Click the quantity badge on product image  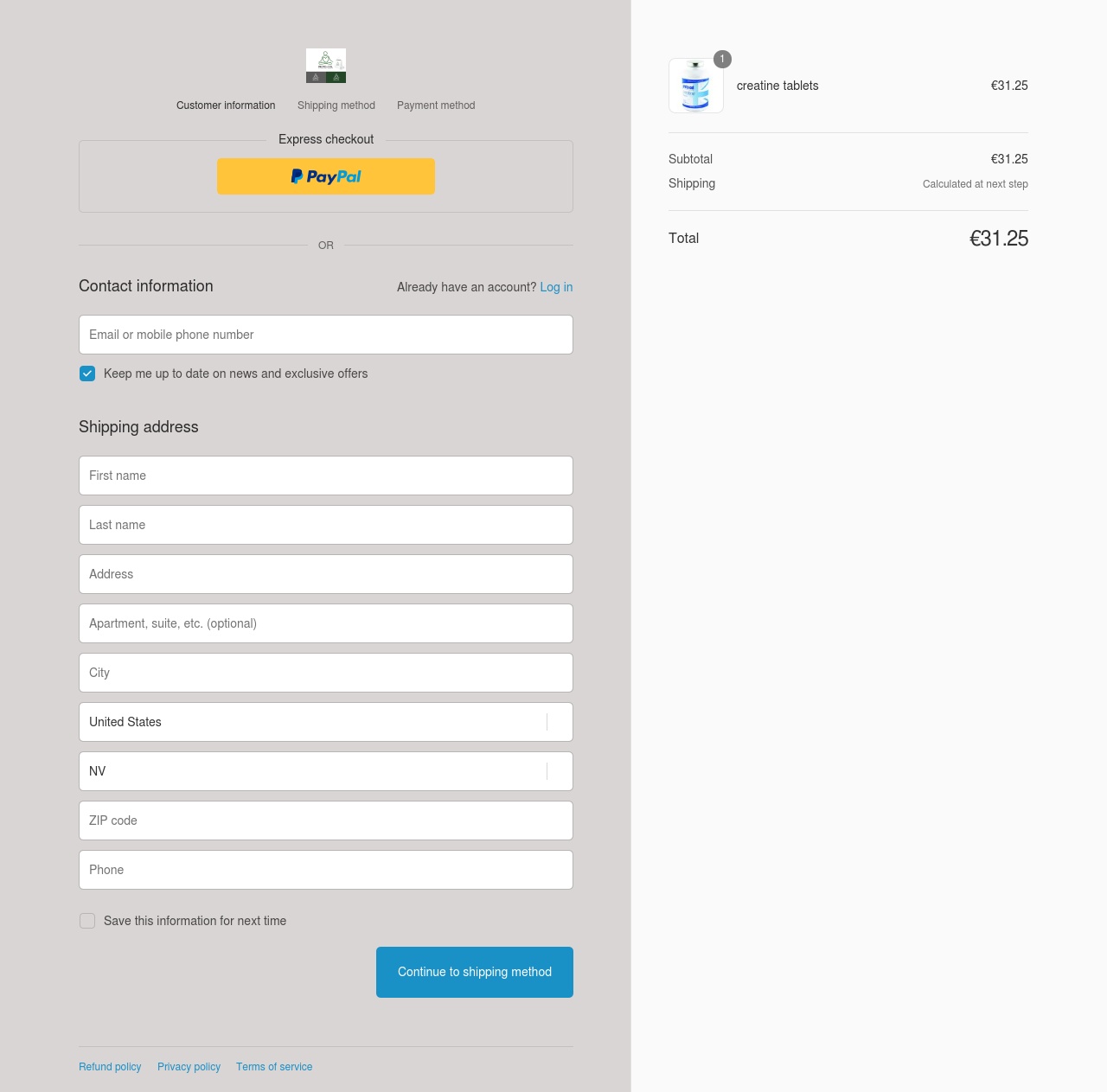click(x=722, y=59)
